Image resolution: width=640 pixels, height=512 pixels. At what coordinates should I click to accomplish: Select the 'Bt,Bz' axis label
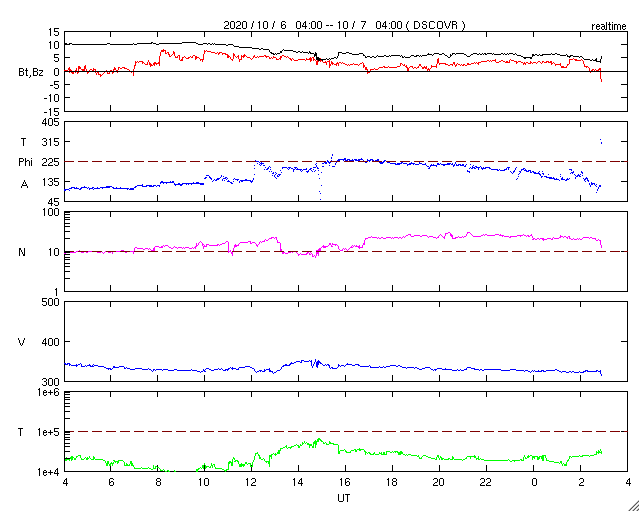point(31,74)
